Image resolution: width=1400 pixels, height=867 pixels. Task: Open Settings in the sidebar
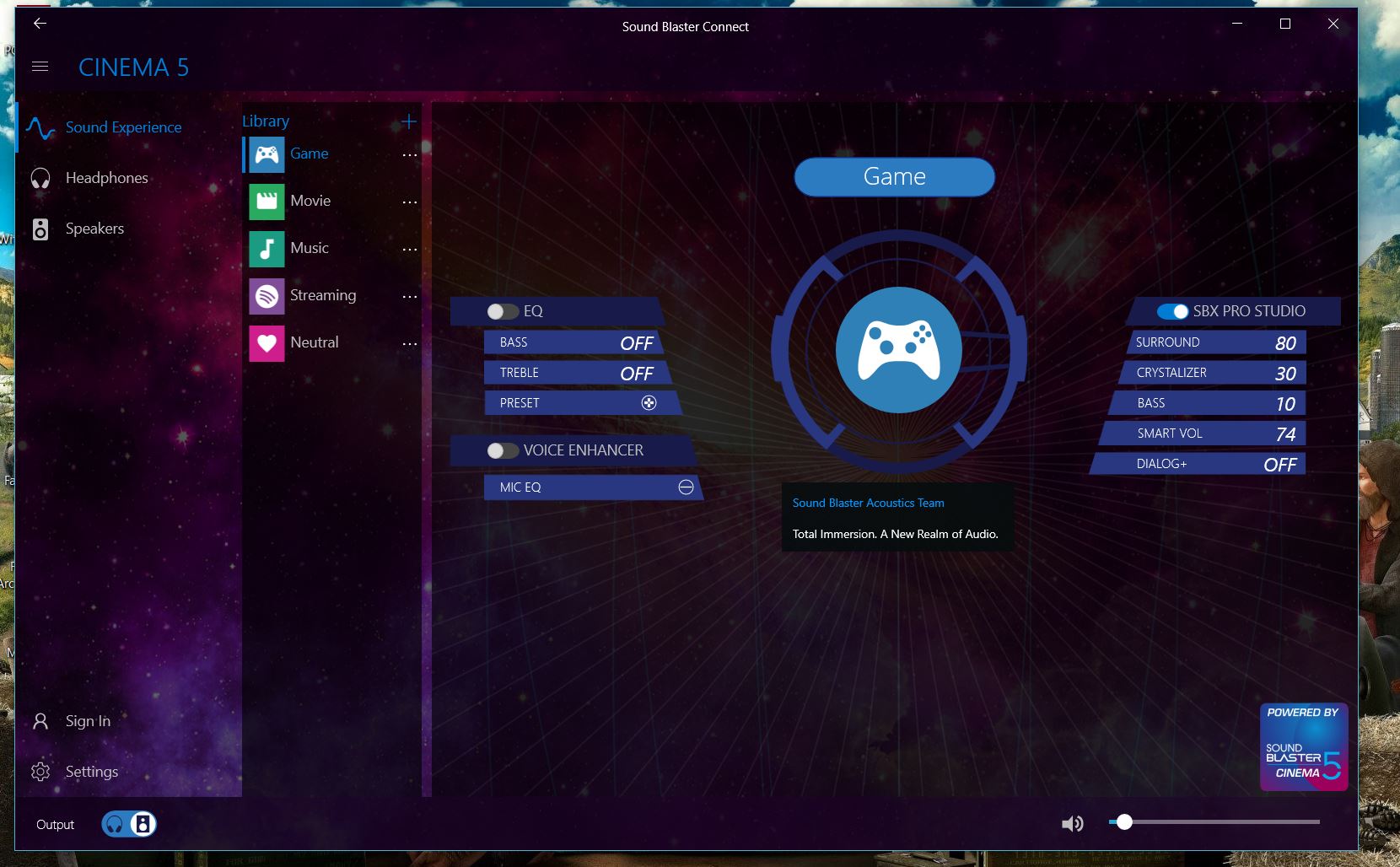(91, 772)
